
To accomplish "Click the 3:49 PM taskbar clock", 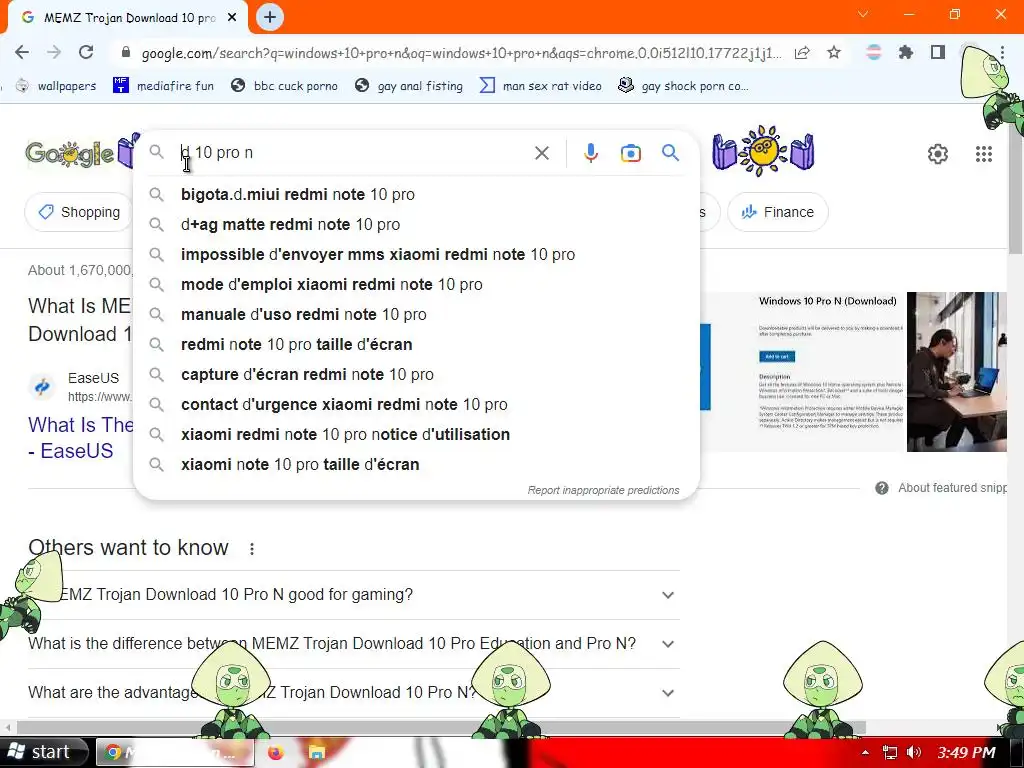I will pyautogui.click(x=967, y=752).
